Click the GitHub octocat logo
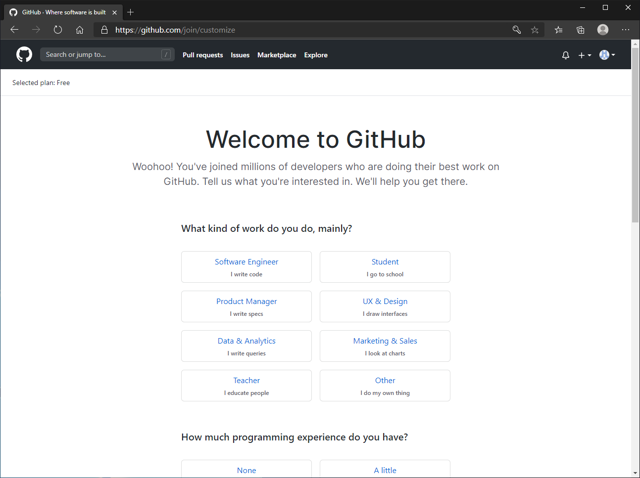The image size is (640, 478). click(24, 54)
